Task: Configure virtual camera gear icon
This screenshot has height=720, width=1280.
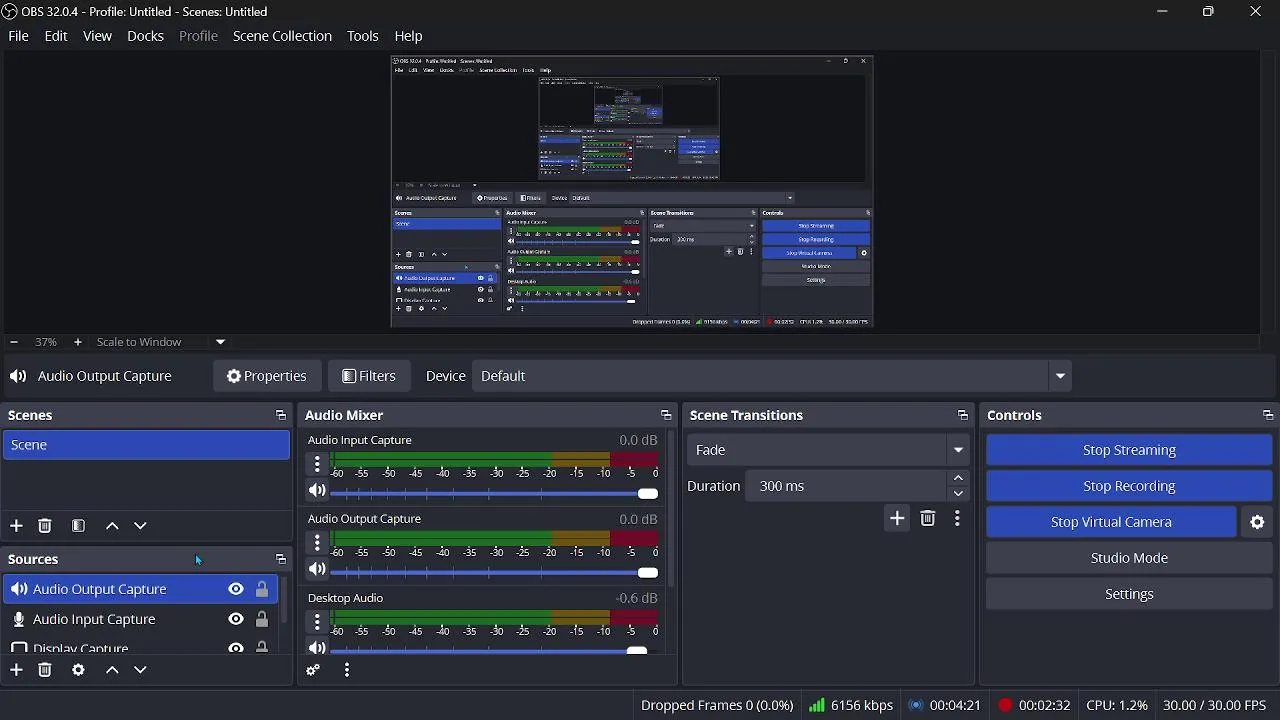Action: click(1258, 522)
